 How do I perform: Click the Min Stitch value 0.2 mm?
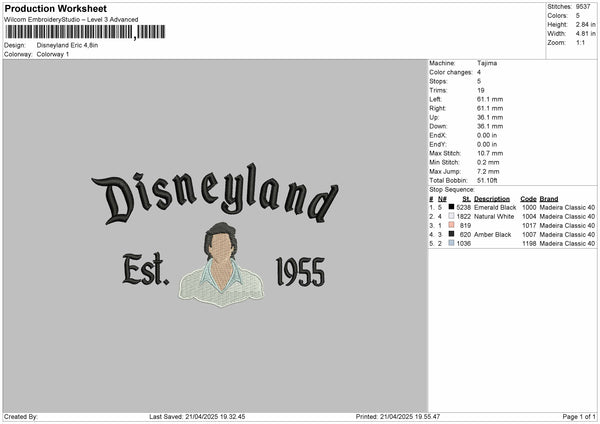point(488,162)
